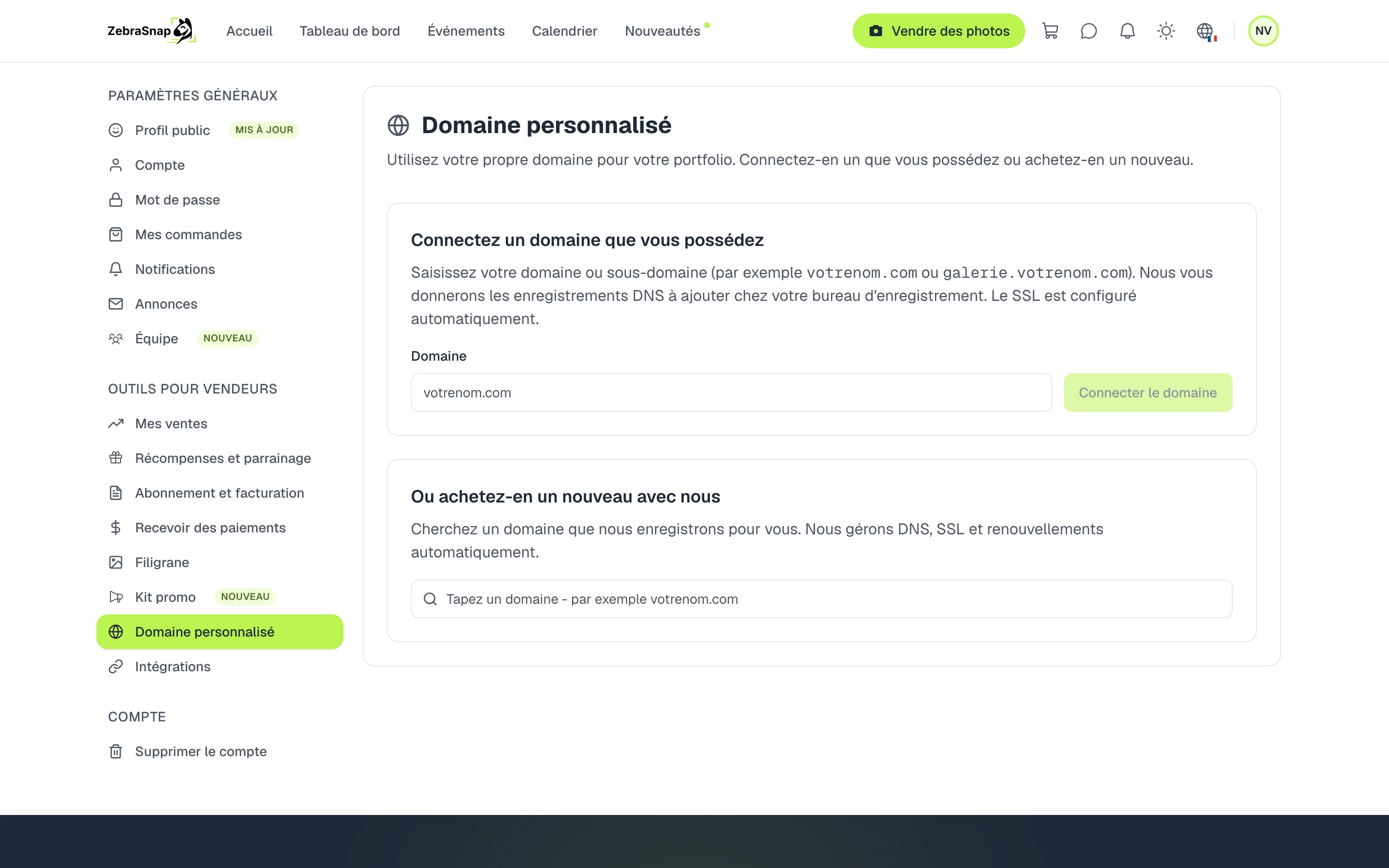Click Vendre des photos button
Viewport: 1389px width, 868px height.
coord(939,31)
